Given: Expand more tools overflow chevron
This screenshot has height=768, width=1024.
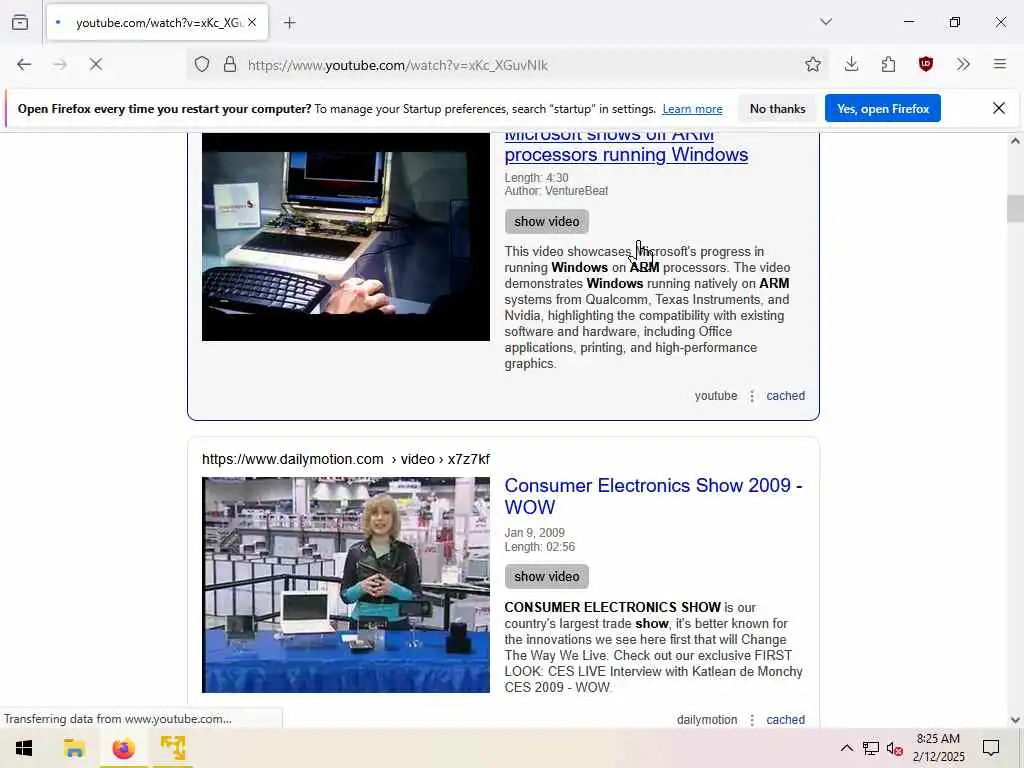Looking at the screenshot, I should [x=963, y=64].
